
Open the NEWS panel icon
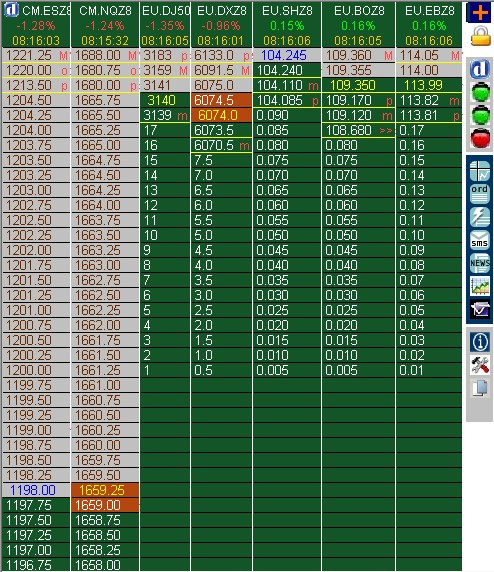pos(479,263)
